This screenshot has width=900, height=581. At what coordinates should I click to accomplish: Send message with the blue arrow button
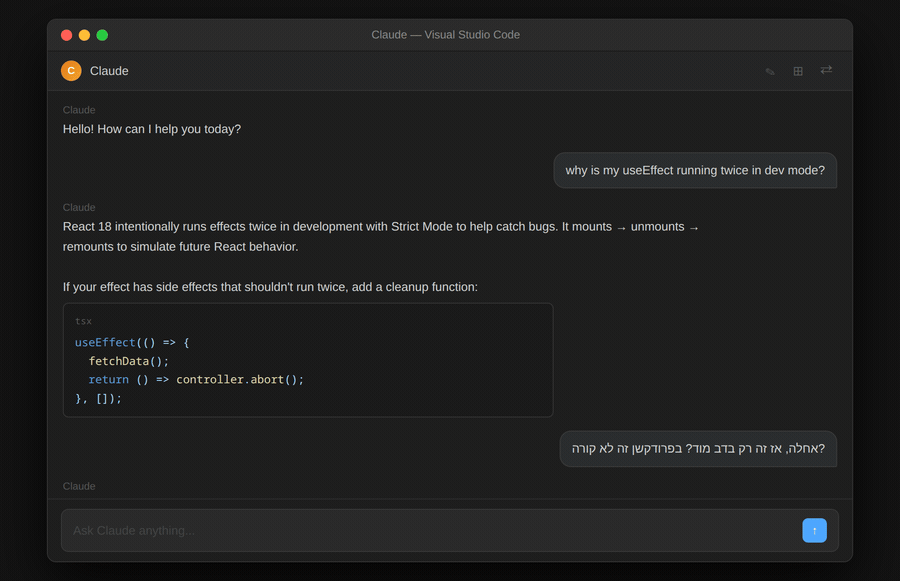tap(814, 530)
